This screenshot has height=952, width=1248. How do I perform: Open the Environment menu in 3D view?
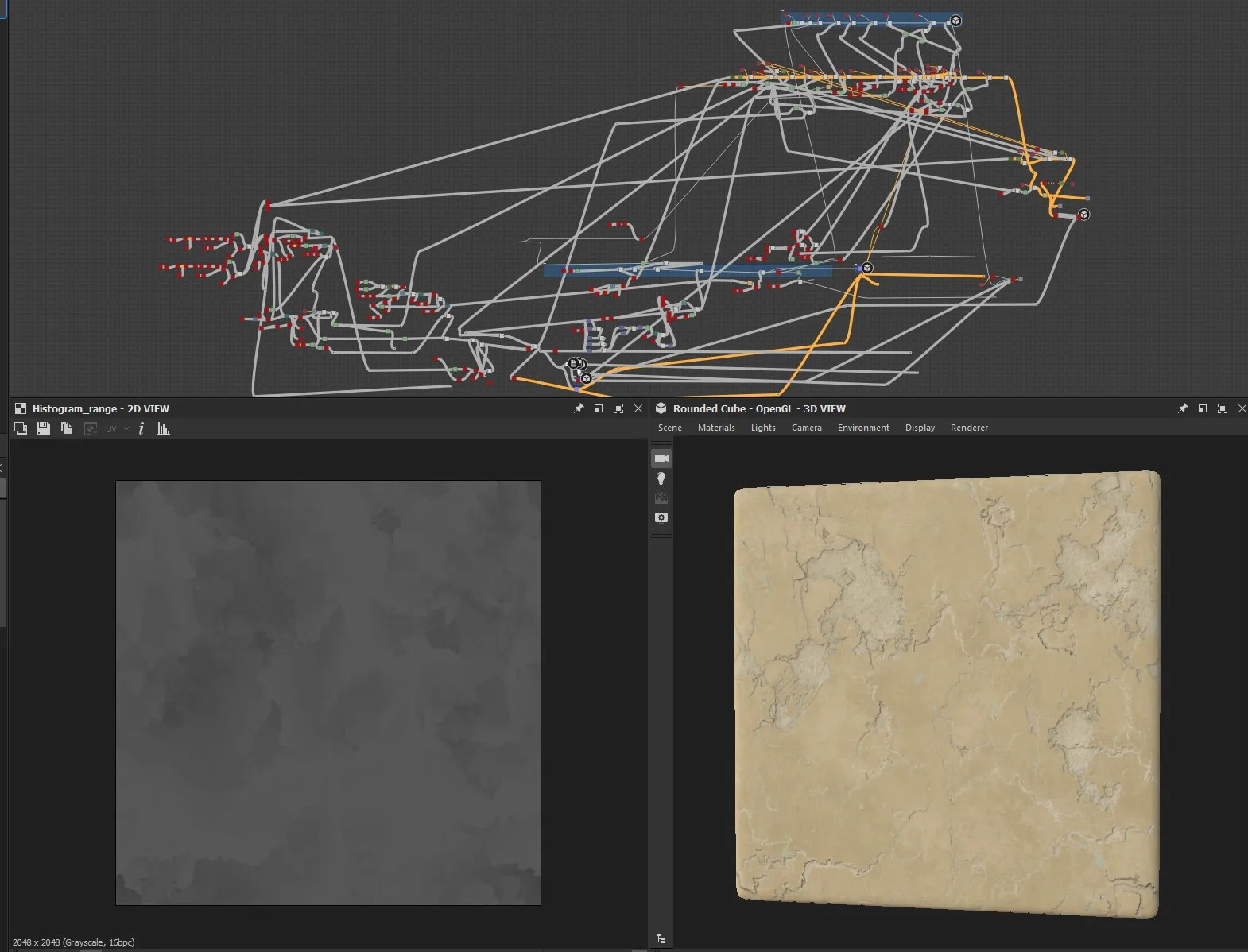[863, 428]
